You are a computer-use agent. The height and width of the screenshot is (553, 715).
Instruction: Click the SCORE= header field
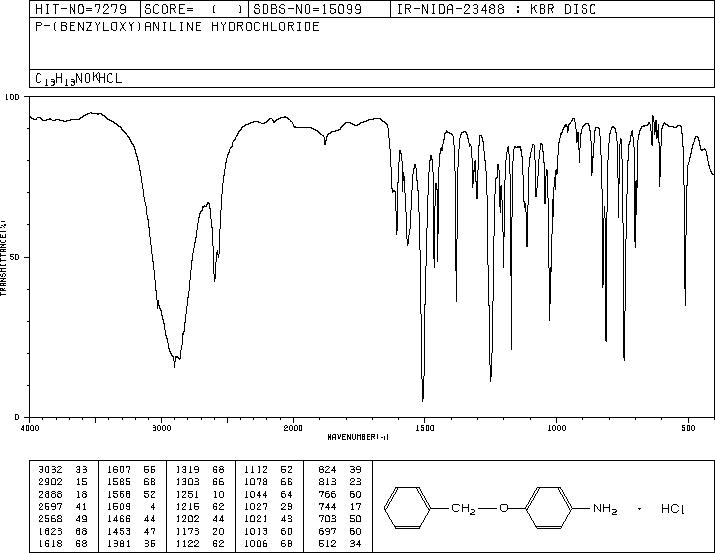point(194,9)
